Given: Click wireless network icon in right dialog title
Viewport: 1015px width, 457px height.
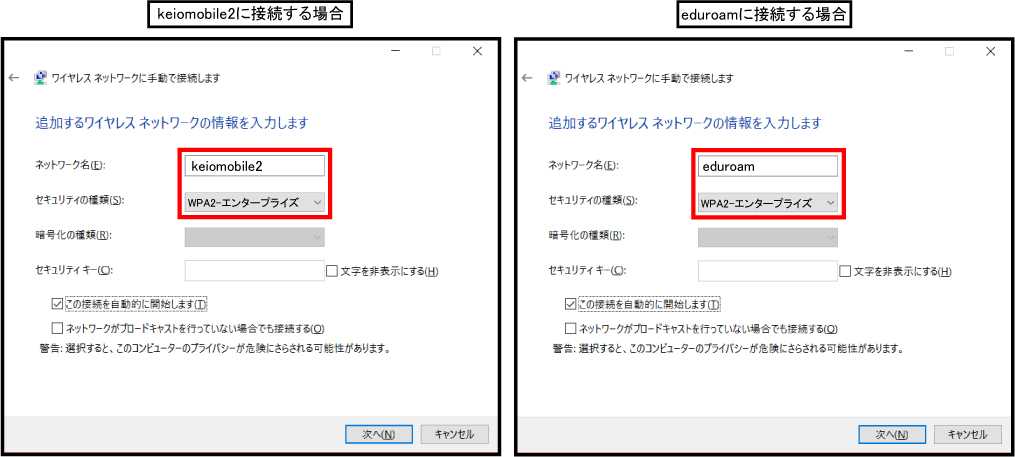Looking at the screenshot, I should pos(554,77).
